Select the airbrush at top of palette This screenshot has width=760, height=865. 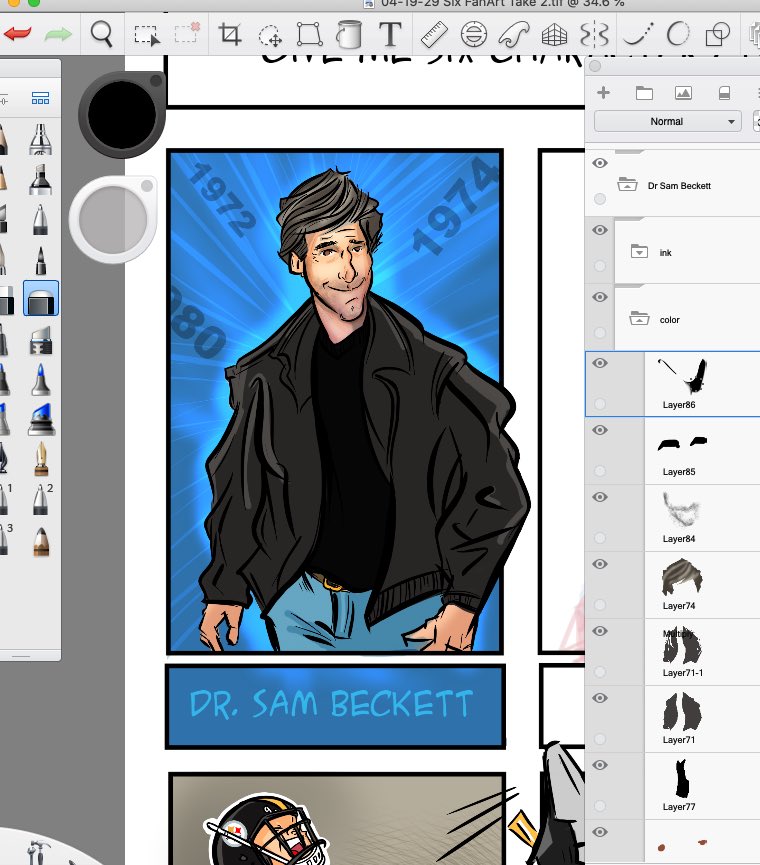pos(40,138)
